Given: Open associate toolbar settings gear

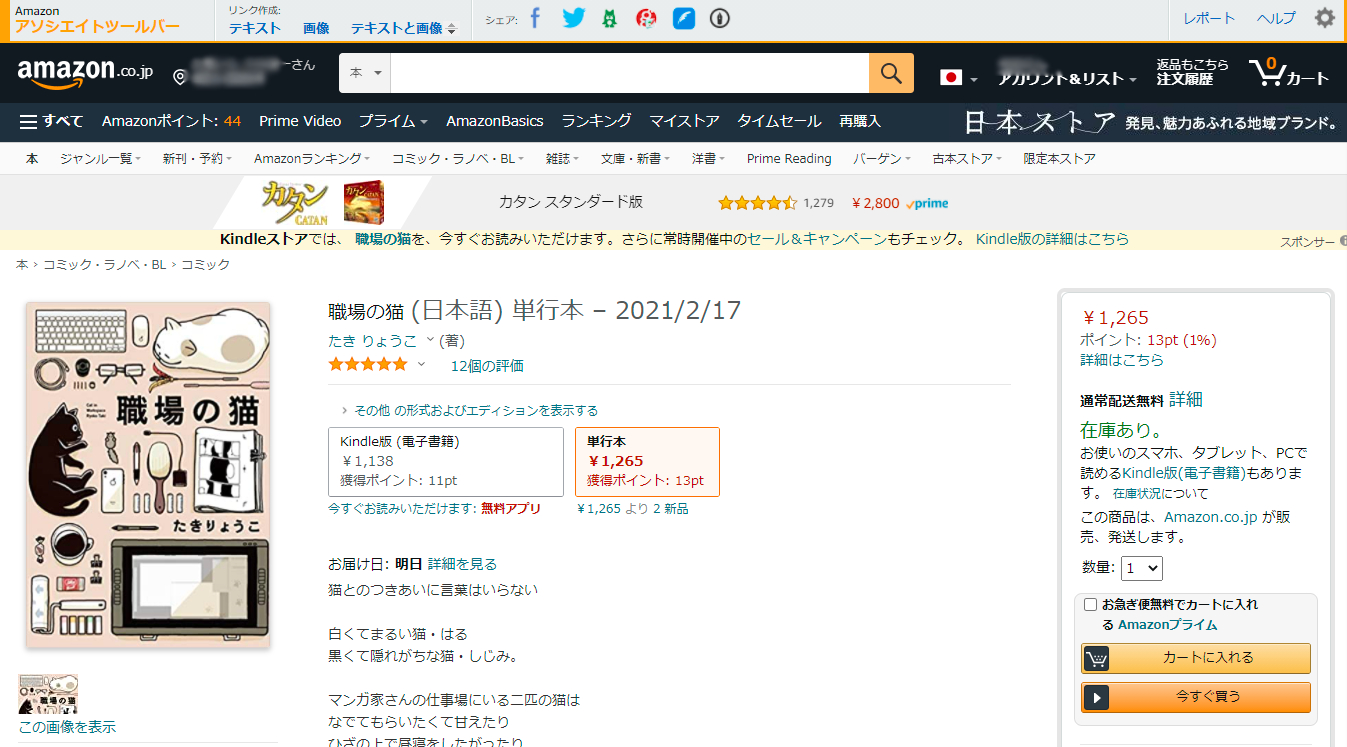Looking at the screenshot, I should [1324, 18].
